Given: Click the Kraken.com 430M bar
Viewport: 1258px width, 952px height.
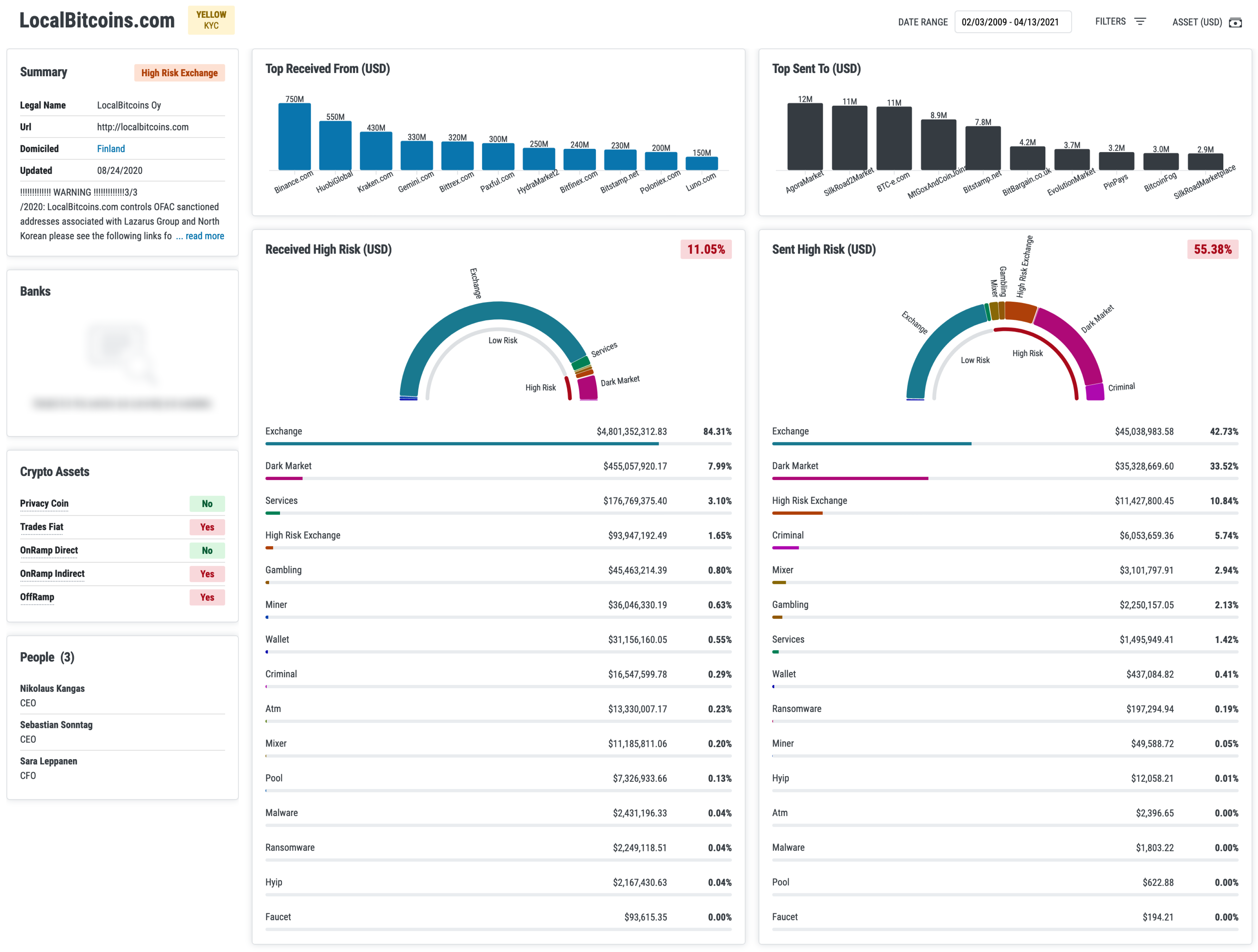Looking at the screenshot, I should click(376, 151).
